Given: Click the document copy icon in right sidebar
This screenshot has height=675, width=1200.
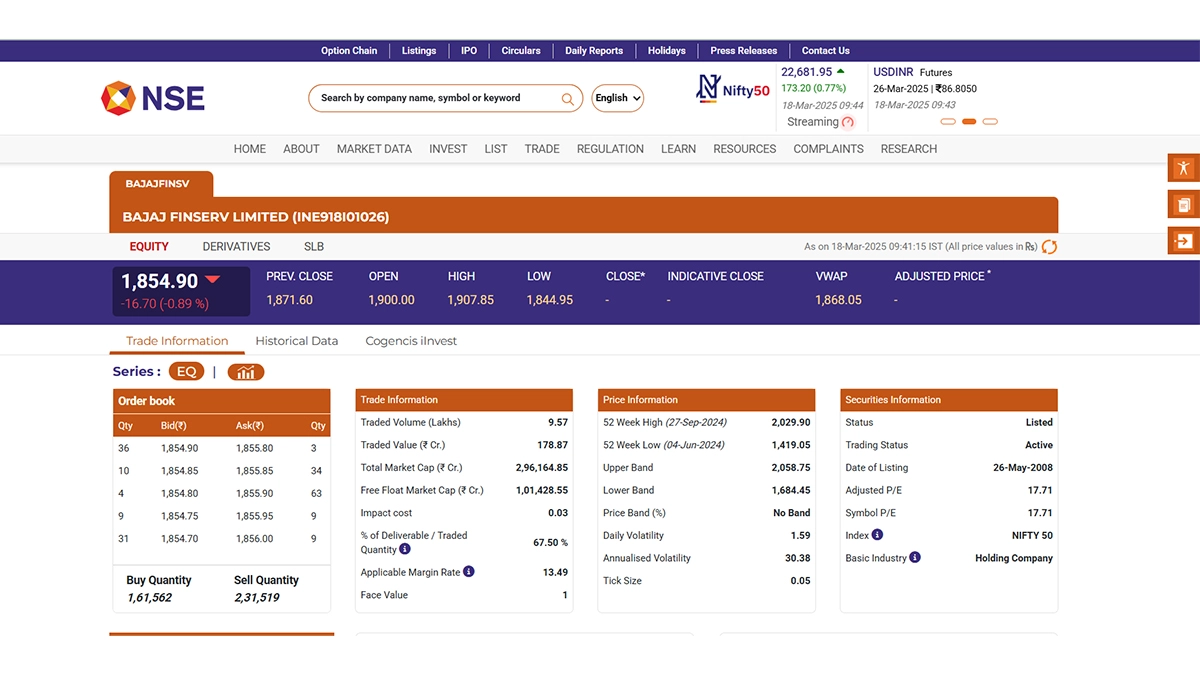Looking at the screenshot, I should pyautogui.click(x=1183, y=205).
